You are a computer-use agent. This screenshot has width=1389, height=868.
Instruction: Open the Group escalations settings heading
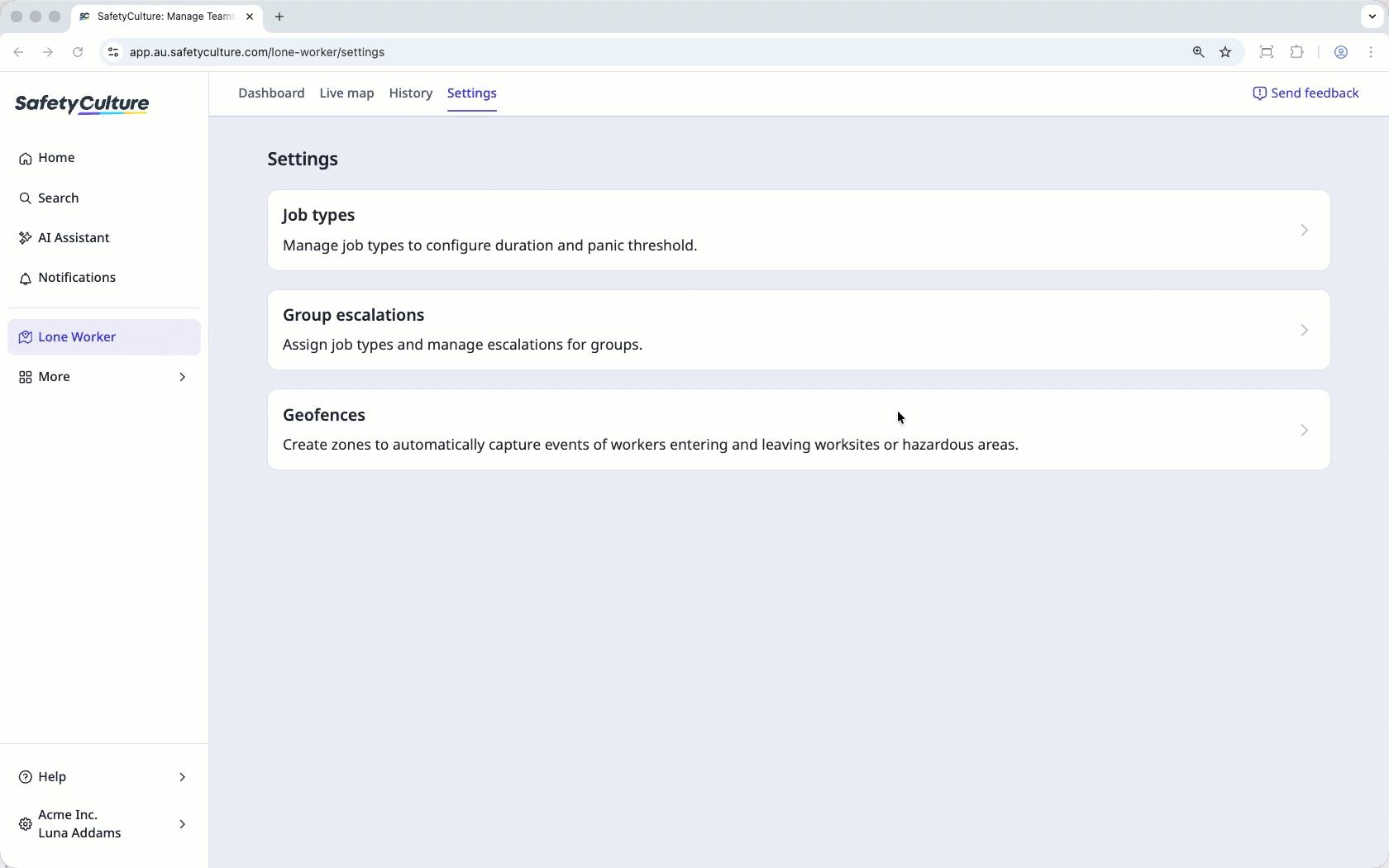(x=353, y=315)
